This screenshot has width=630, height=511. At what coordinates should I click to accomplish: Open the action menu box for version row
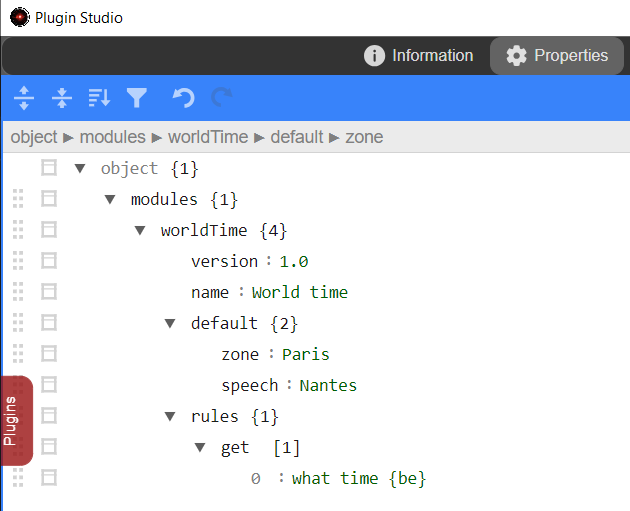(49, 261)
